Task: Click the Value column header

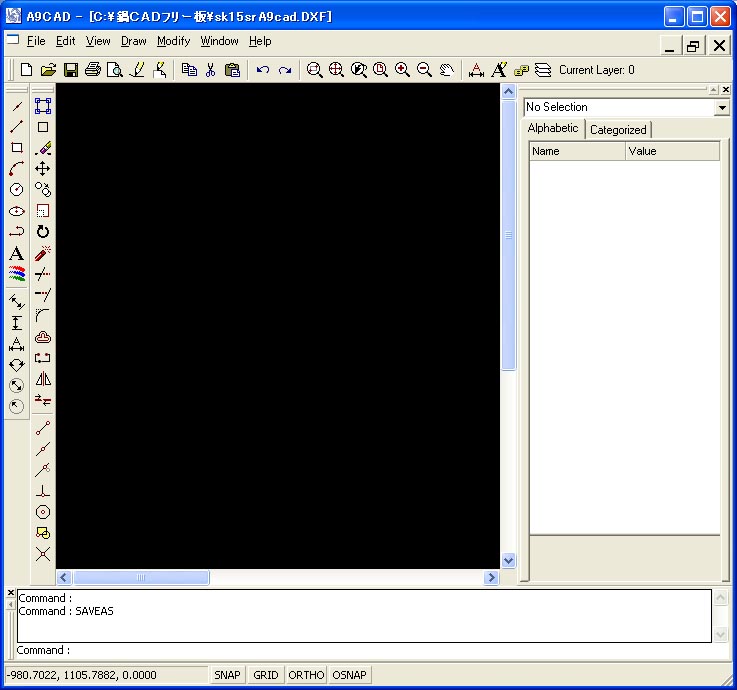Action: pyautogui.click(x=673, y=151)
